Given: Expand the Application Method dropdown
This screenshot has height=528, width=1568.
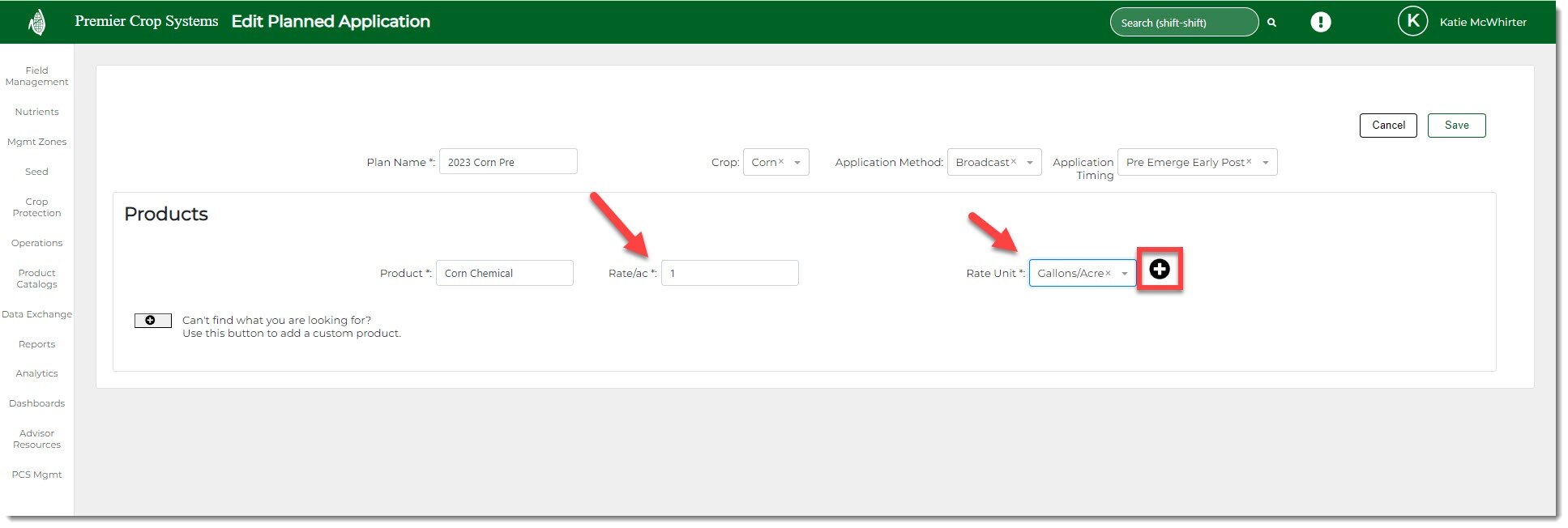Looking at the screenshot, I should pos(1029,163).
